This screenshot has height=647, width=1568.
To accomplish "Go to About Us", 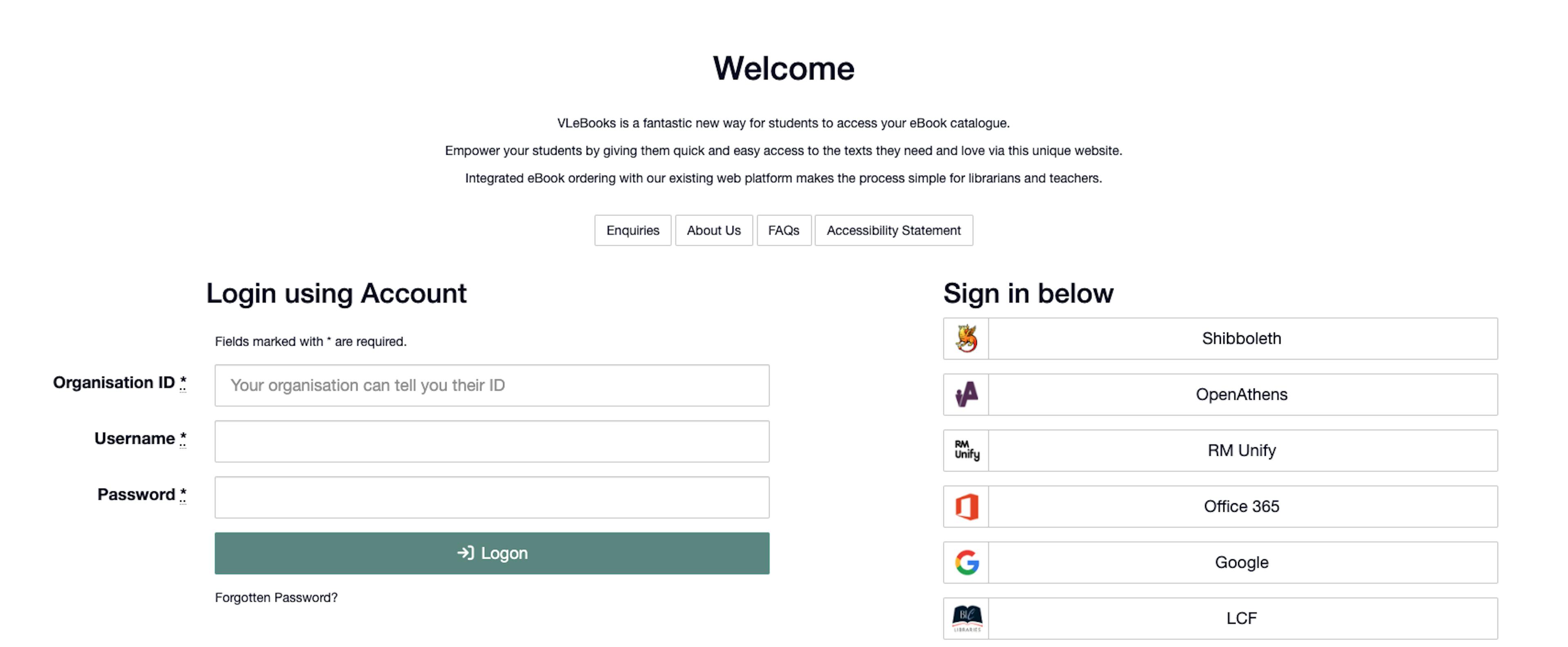I will point(713,230).
